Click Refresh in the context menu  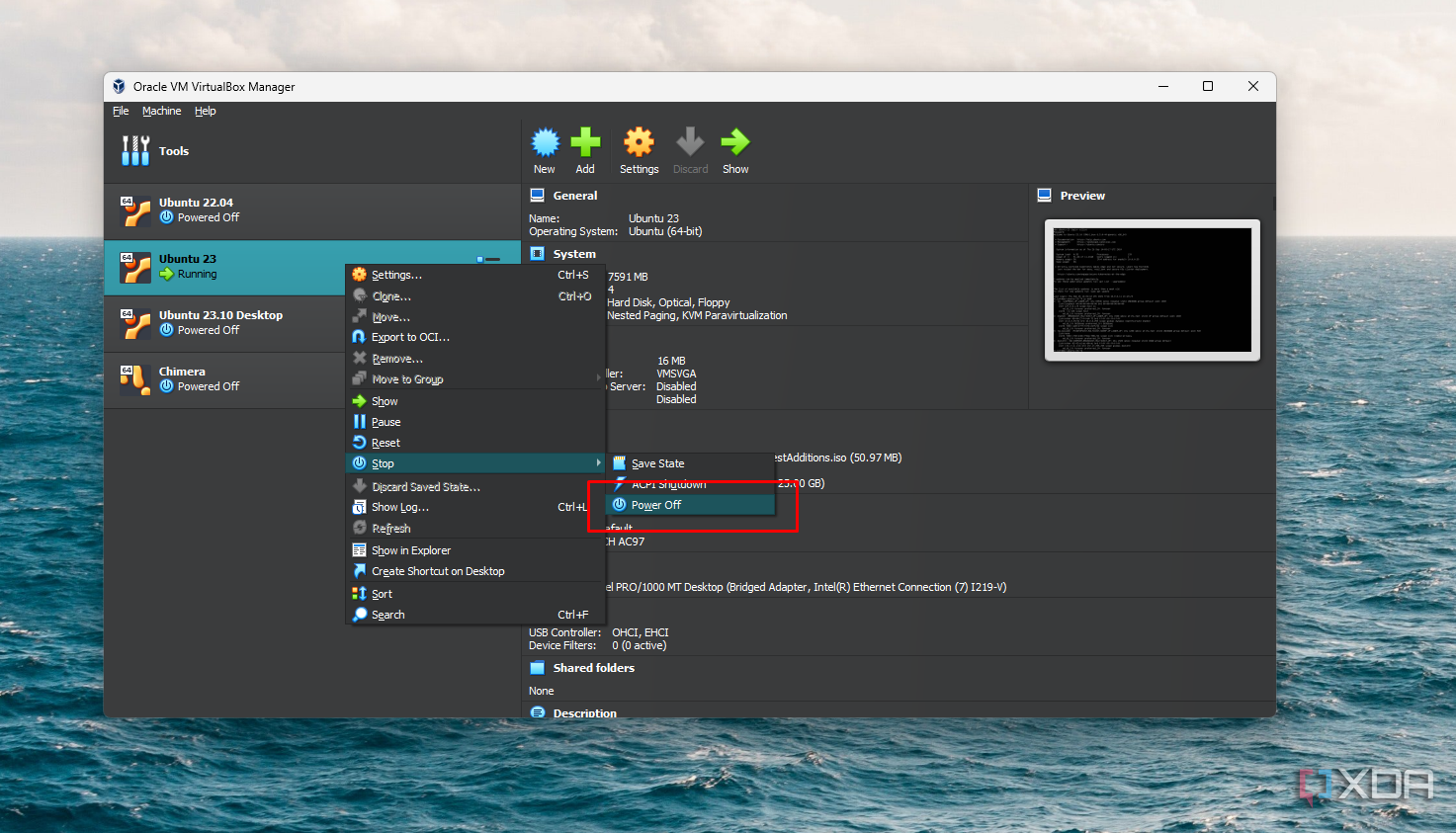(474, 529)
